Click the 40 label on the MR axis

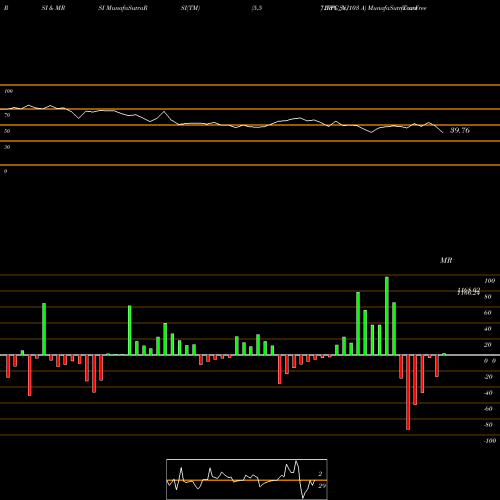click(x=487, y=329)
